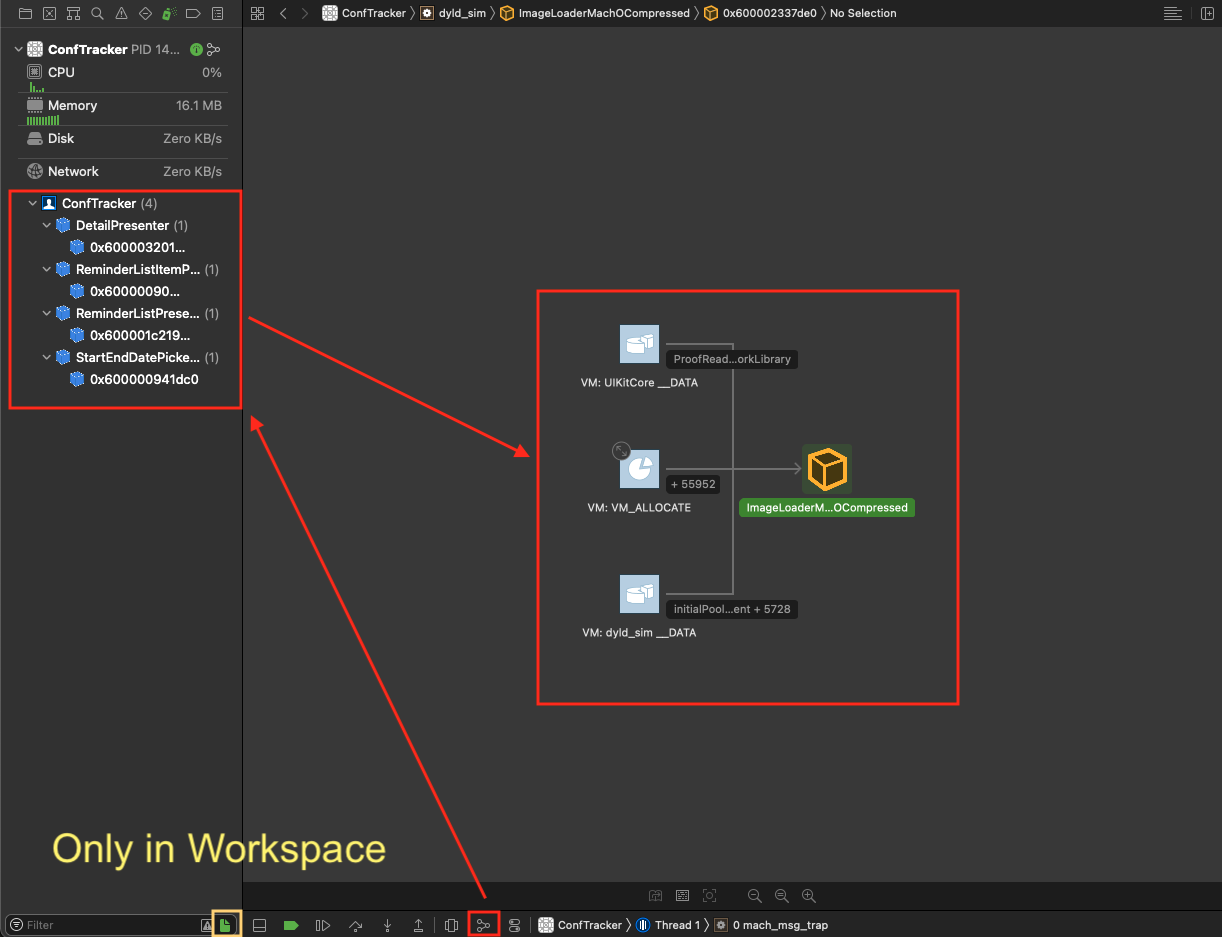This screenshot has width=1222, height=937.
Task: Hide the debug area panel
Action: tap(259, 924)
